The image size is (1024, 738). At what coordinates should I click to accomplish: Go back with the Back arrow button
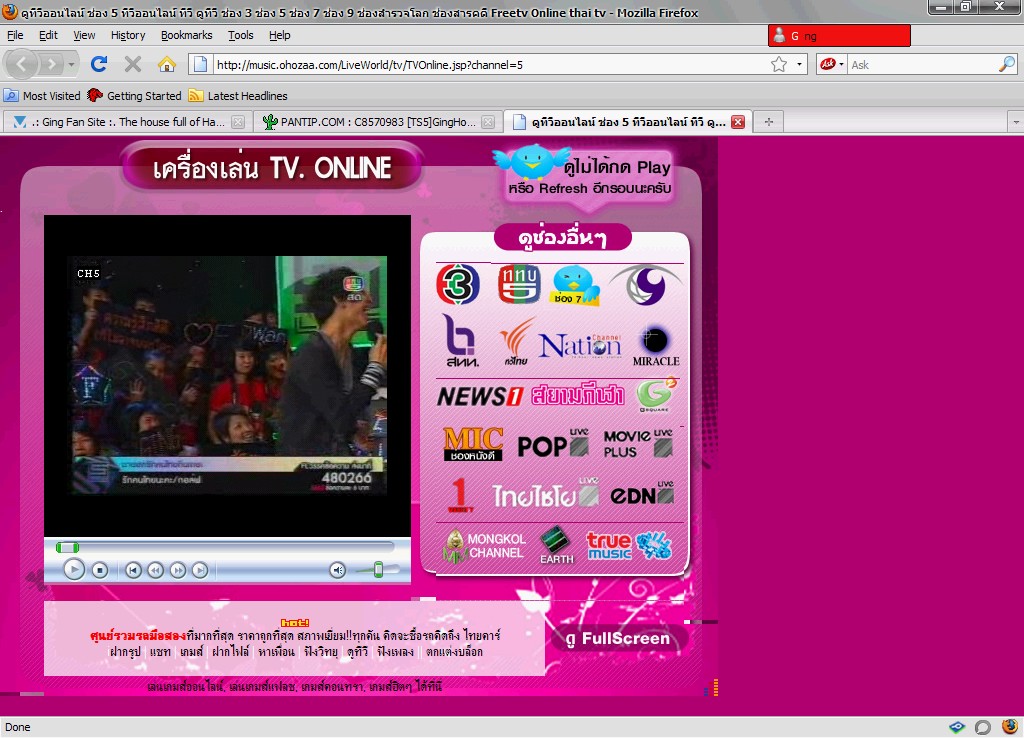point(22,64)
